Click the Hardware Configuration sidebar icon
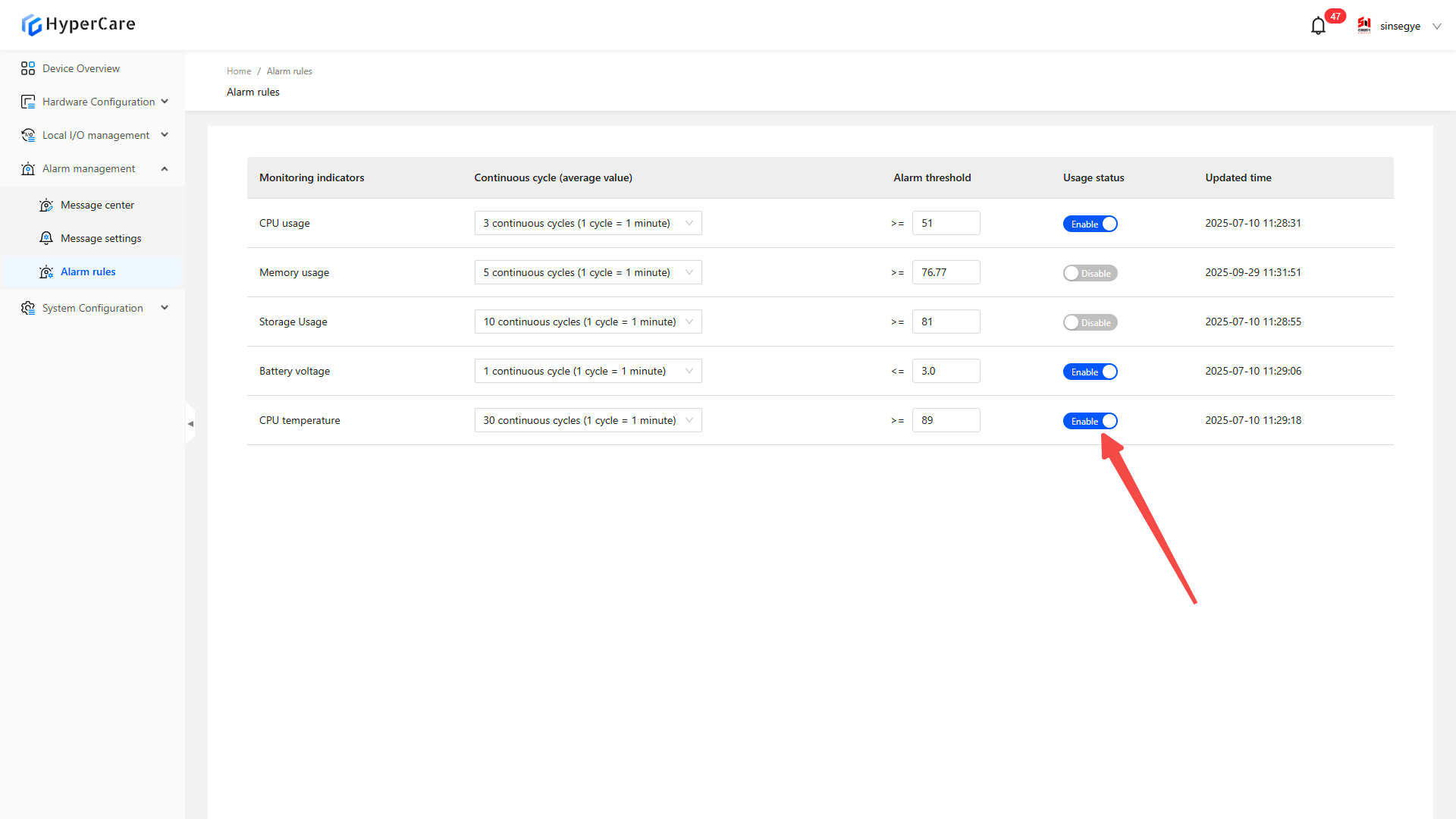Viewport: 1456px width, 819px height. [x=28, y=102]
